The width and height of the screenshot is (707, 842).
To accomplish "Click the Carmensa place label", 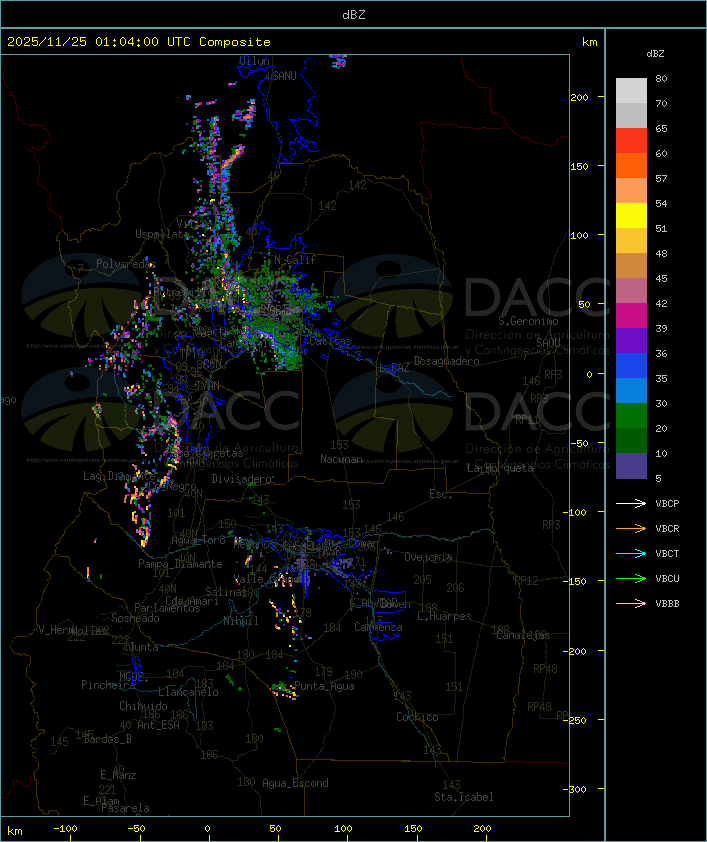I will (x=378, y=627).
